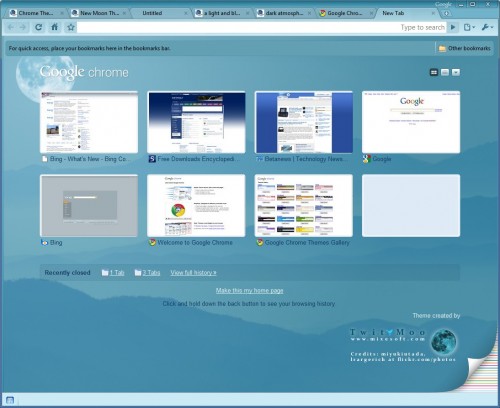Click the Free Downloads Encyclopedia link text
This screenshot has height=408, width=500.
coord(198,159)
